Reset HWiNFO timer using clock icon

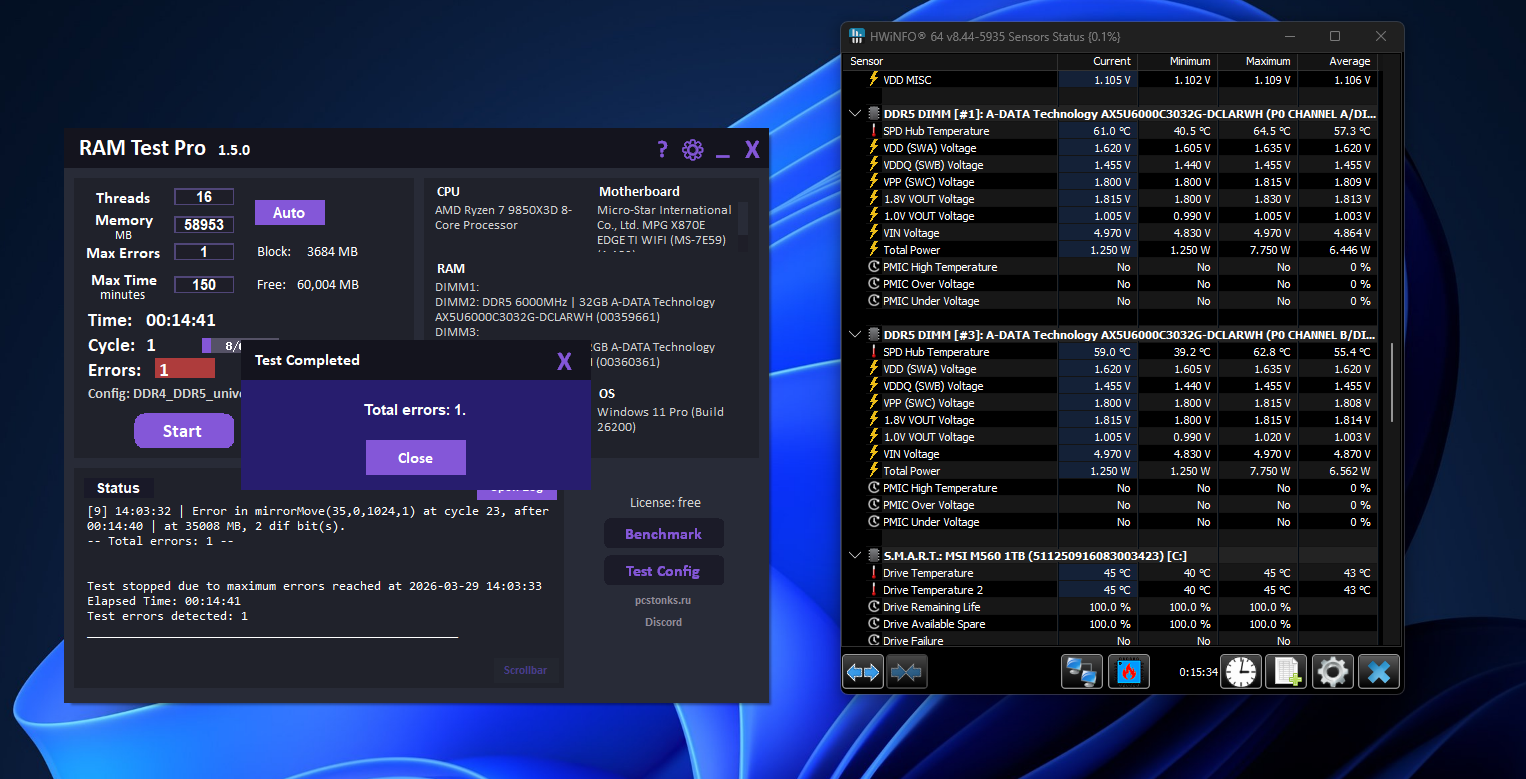tap(1241, 672)
